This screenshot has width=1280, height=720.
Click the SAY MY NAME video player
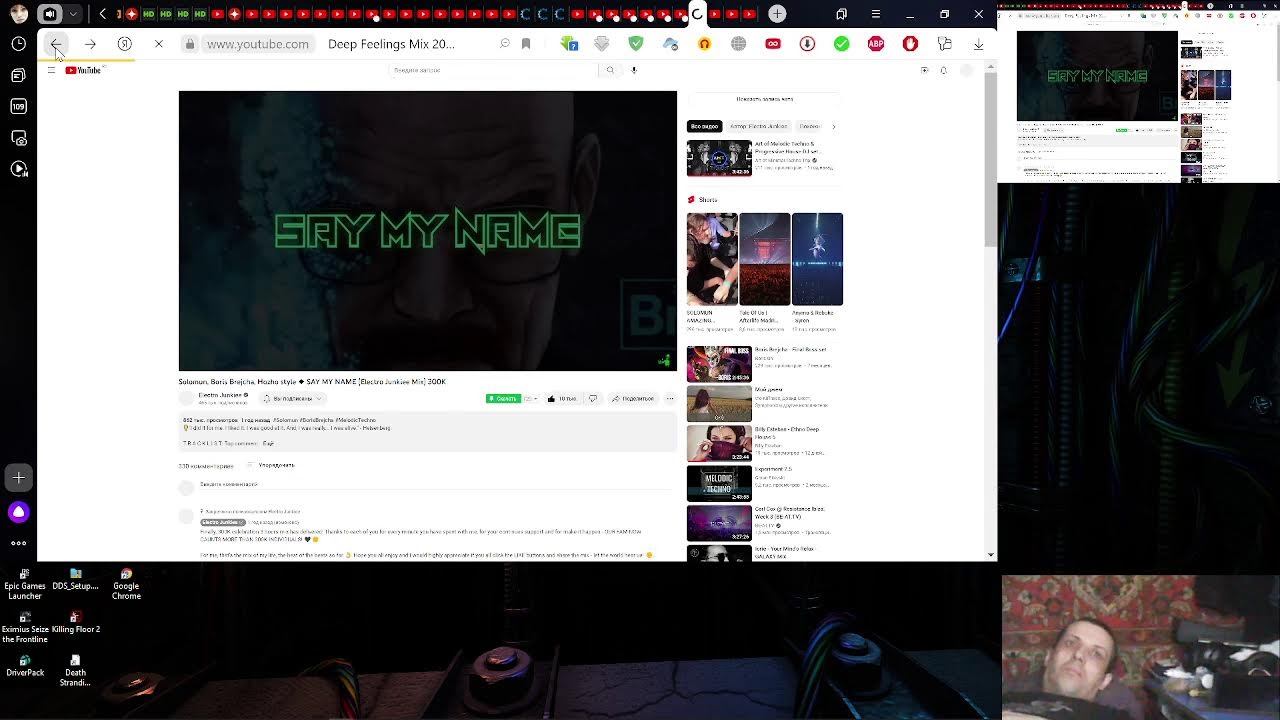[428, 231]
